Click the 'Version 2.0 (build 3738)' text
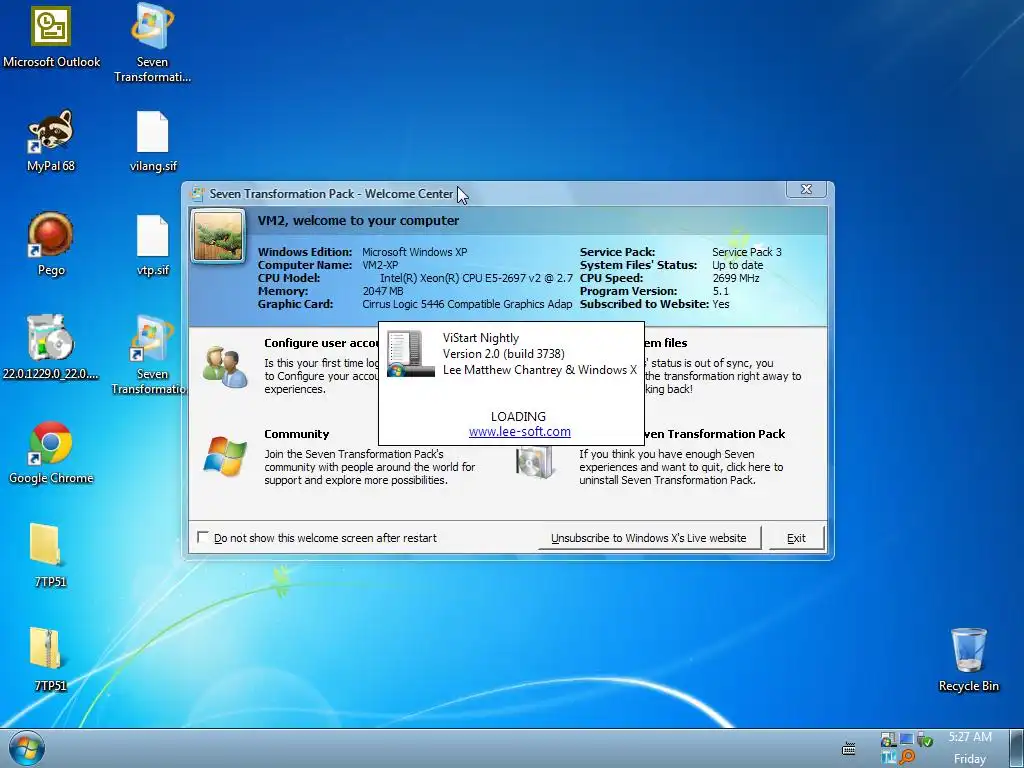 pyautogui.click(x=504, y=354)
